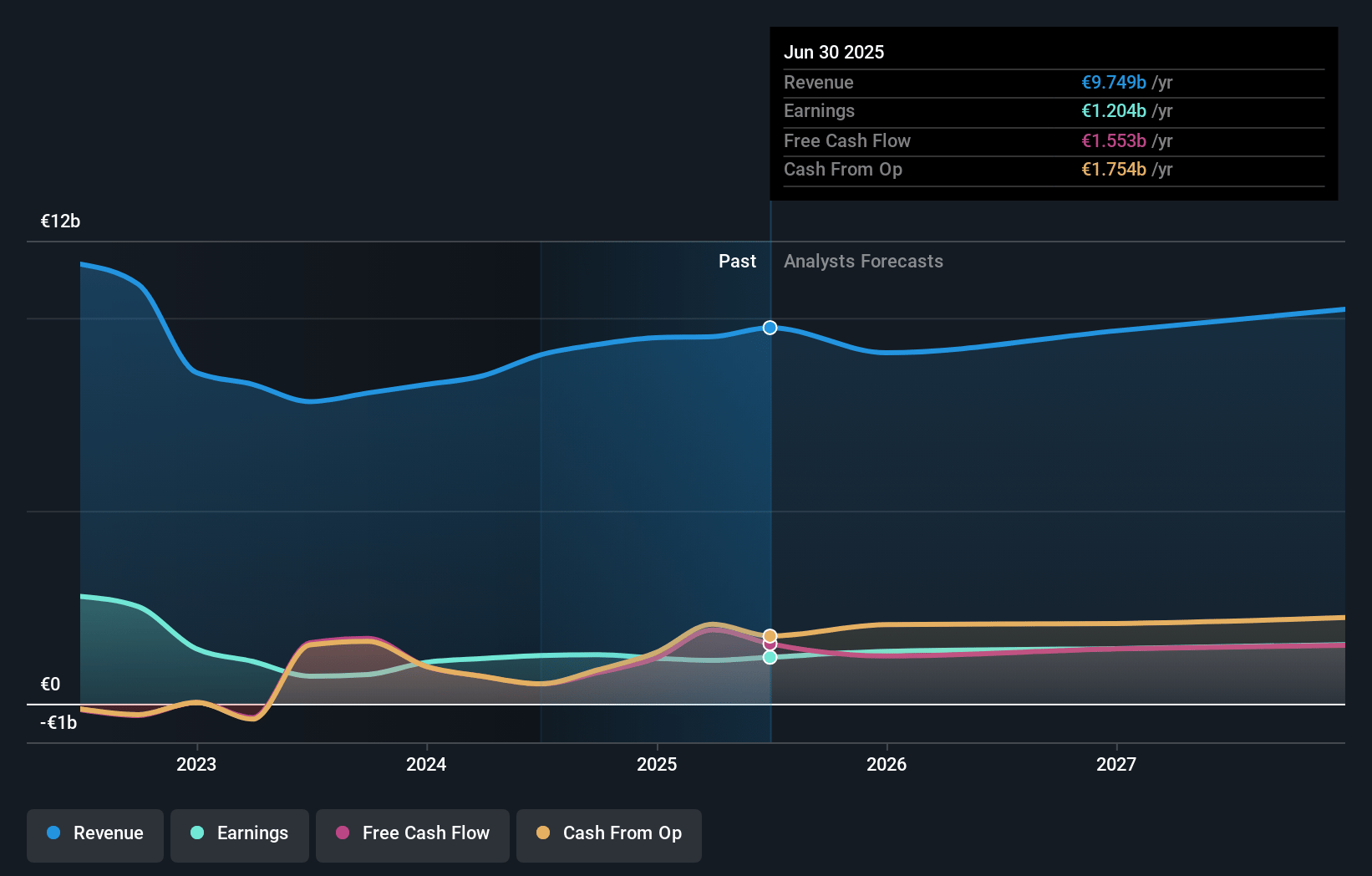
Task: Click the €12b y-axis label
Action: tap(60, 222)
